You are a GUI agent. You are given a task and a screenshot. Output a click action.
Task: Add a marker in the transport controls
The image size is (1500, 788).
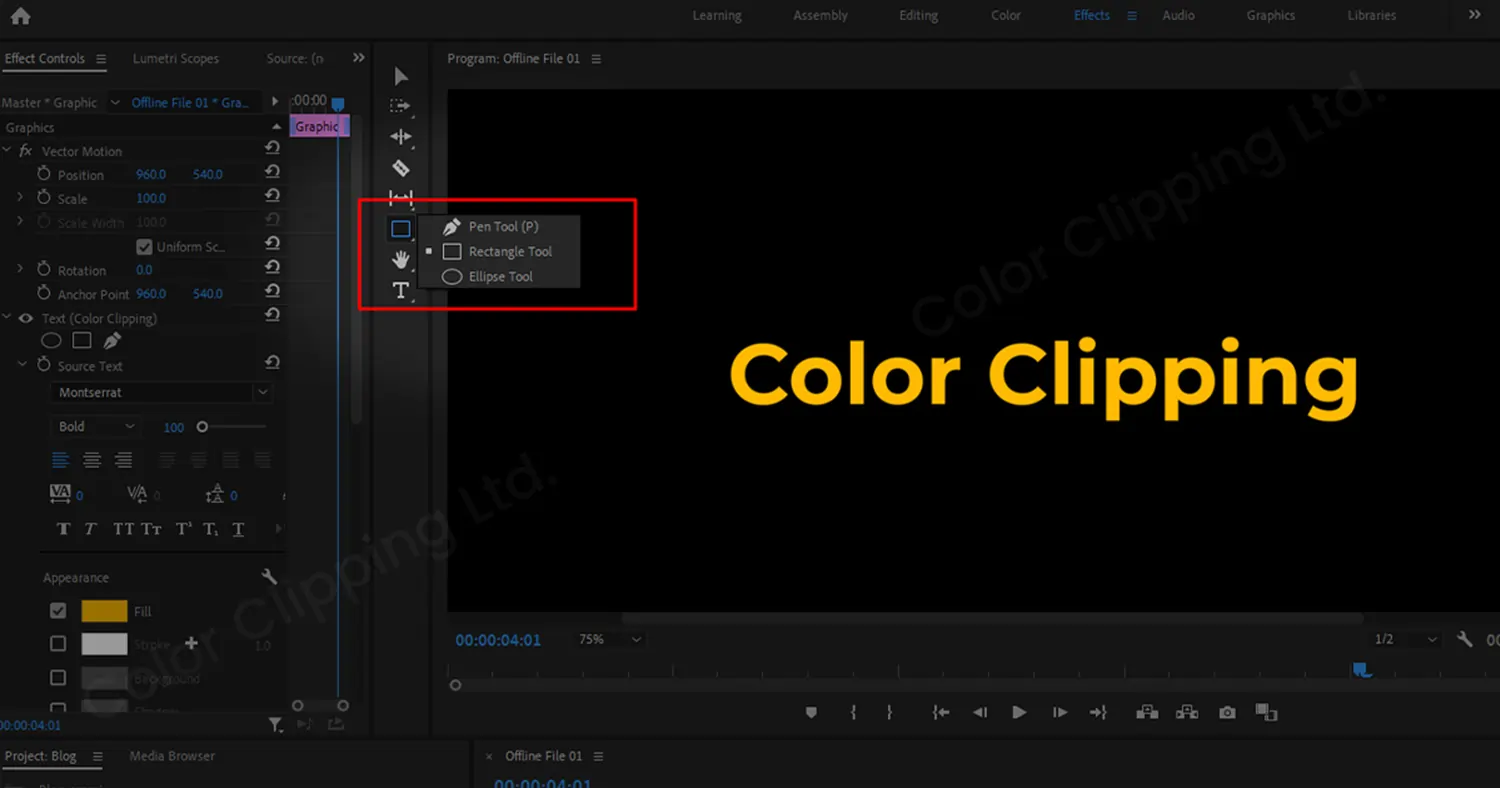810,712
